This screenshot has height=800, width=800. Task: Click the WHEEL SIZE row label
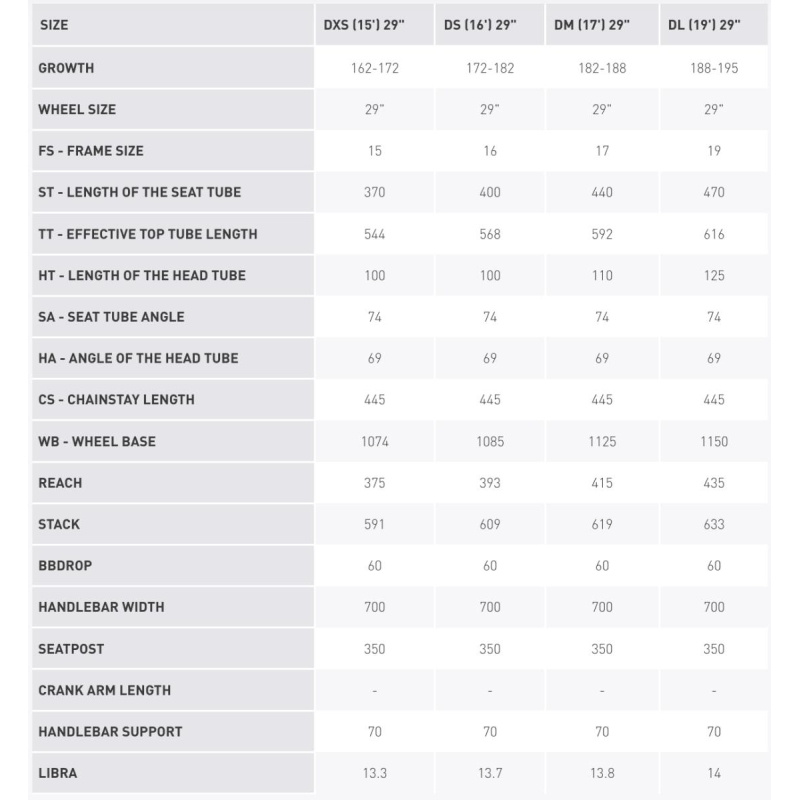coord(77,109)
